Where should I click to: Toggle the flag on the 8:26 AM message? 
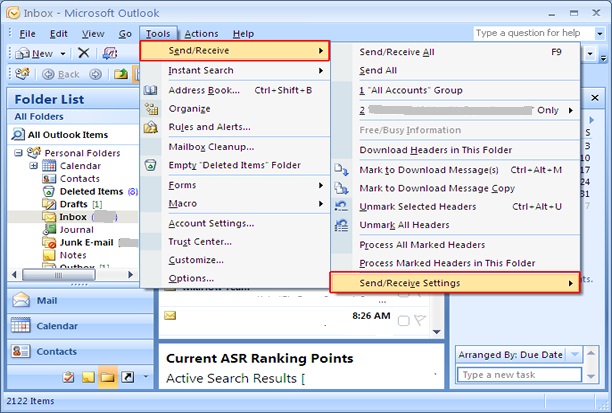click(420, 320)
